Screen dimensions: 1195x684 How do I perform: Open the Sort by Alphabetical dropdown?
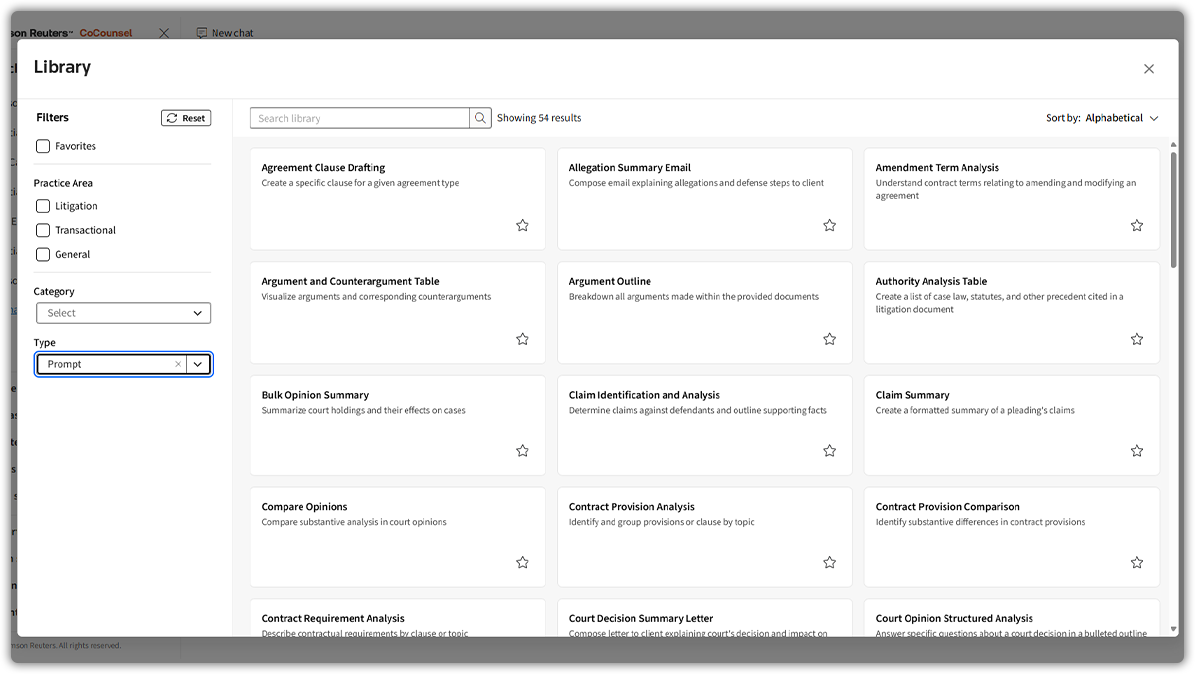pos(1121,118)
